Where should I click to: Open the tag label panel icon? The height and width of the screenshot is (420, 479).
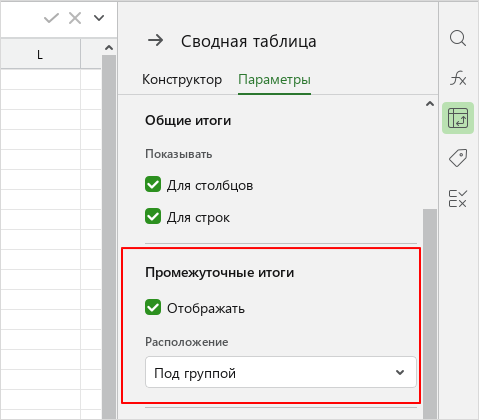click(458, 158)
